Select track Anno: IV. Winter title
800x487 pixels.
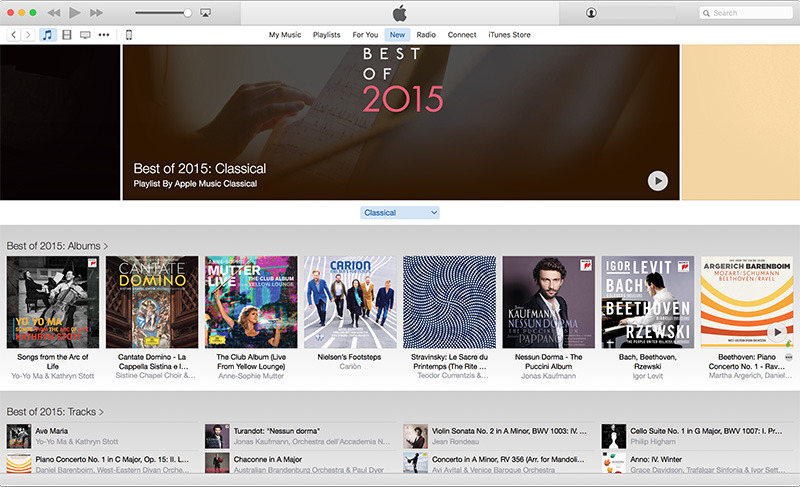(656, 459)
